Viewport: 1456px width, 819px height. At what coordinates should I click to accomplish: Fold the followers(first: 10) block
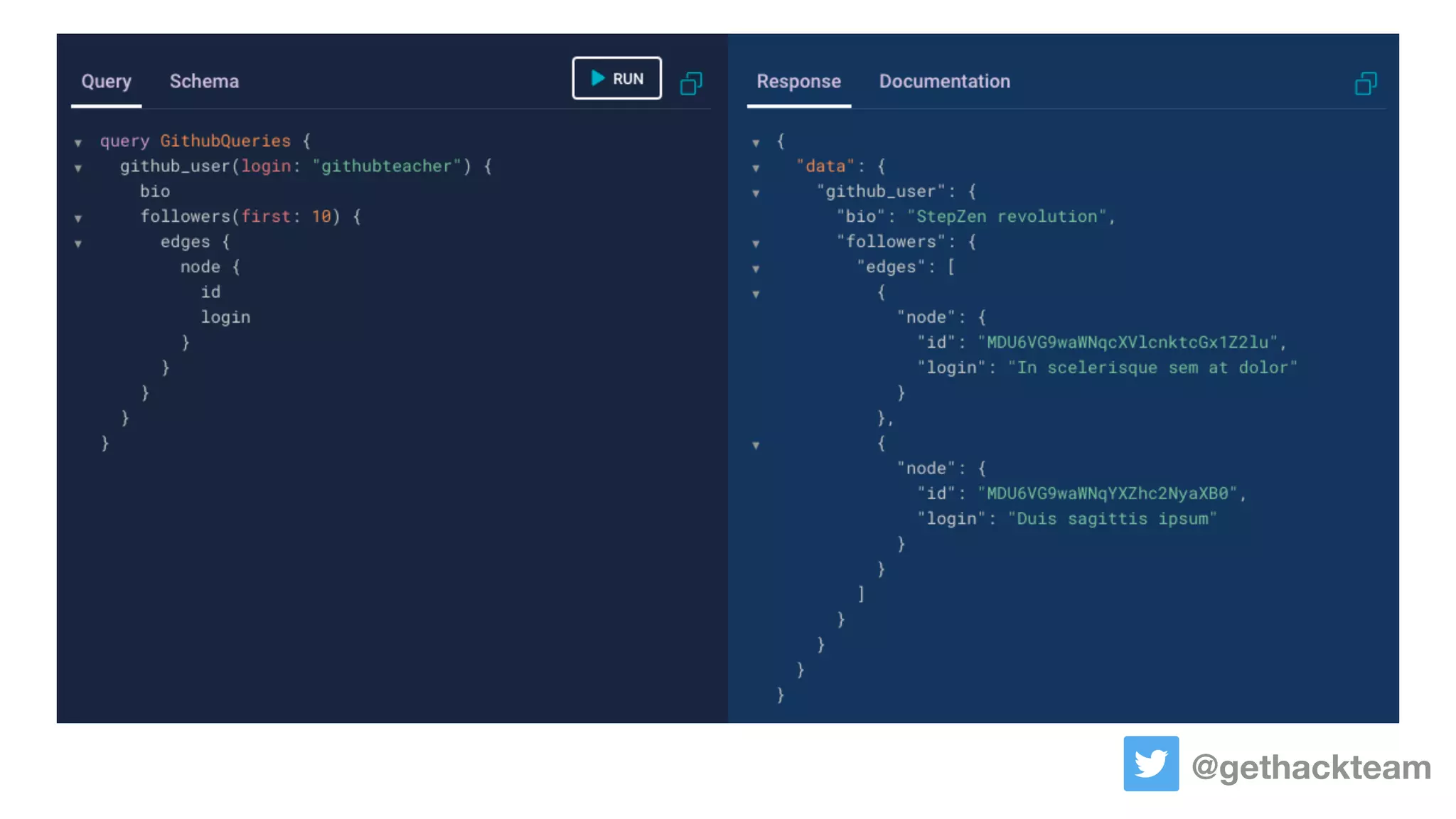pos(78,218)
